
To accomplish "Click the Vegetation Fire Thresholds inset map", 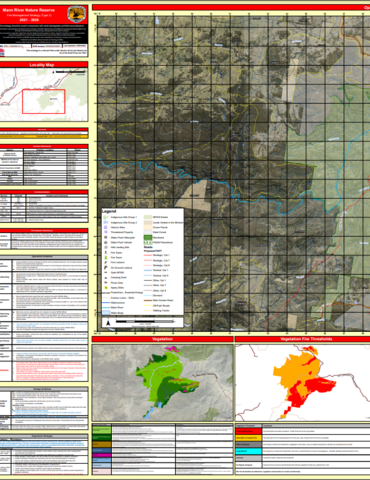I will pyautogui.click(x=303, y=383).
